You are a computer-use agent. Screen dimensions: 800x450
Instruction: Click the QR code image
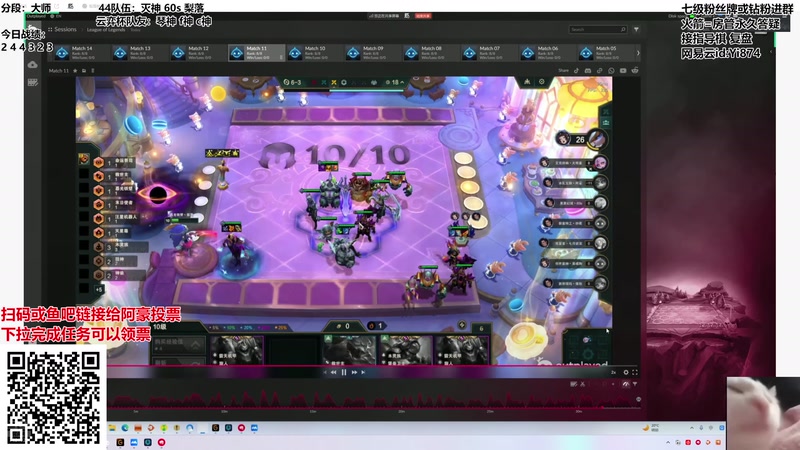click(x=54, y=397)
